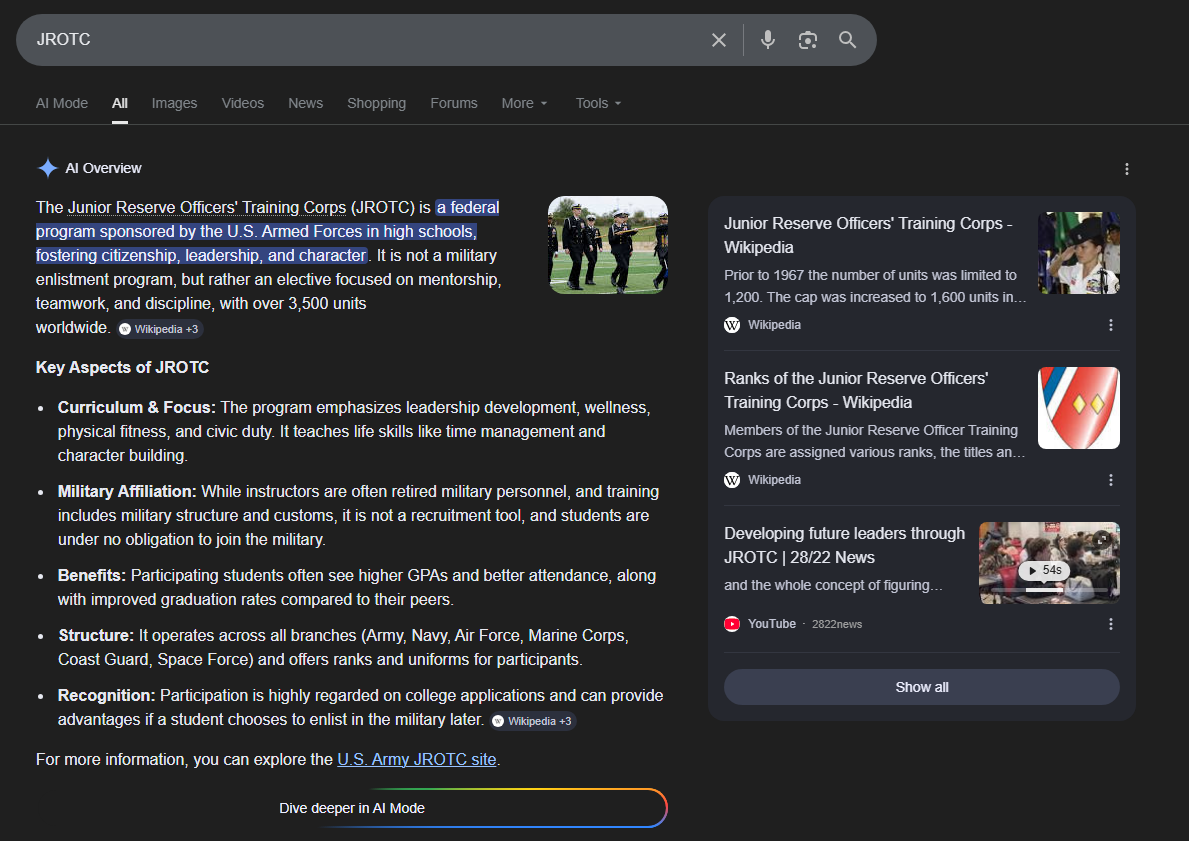
Task: Open Wikipedia +3 sources chip after Recognition bullet
Action: 533,721
